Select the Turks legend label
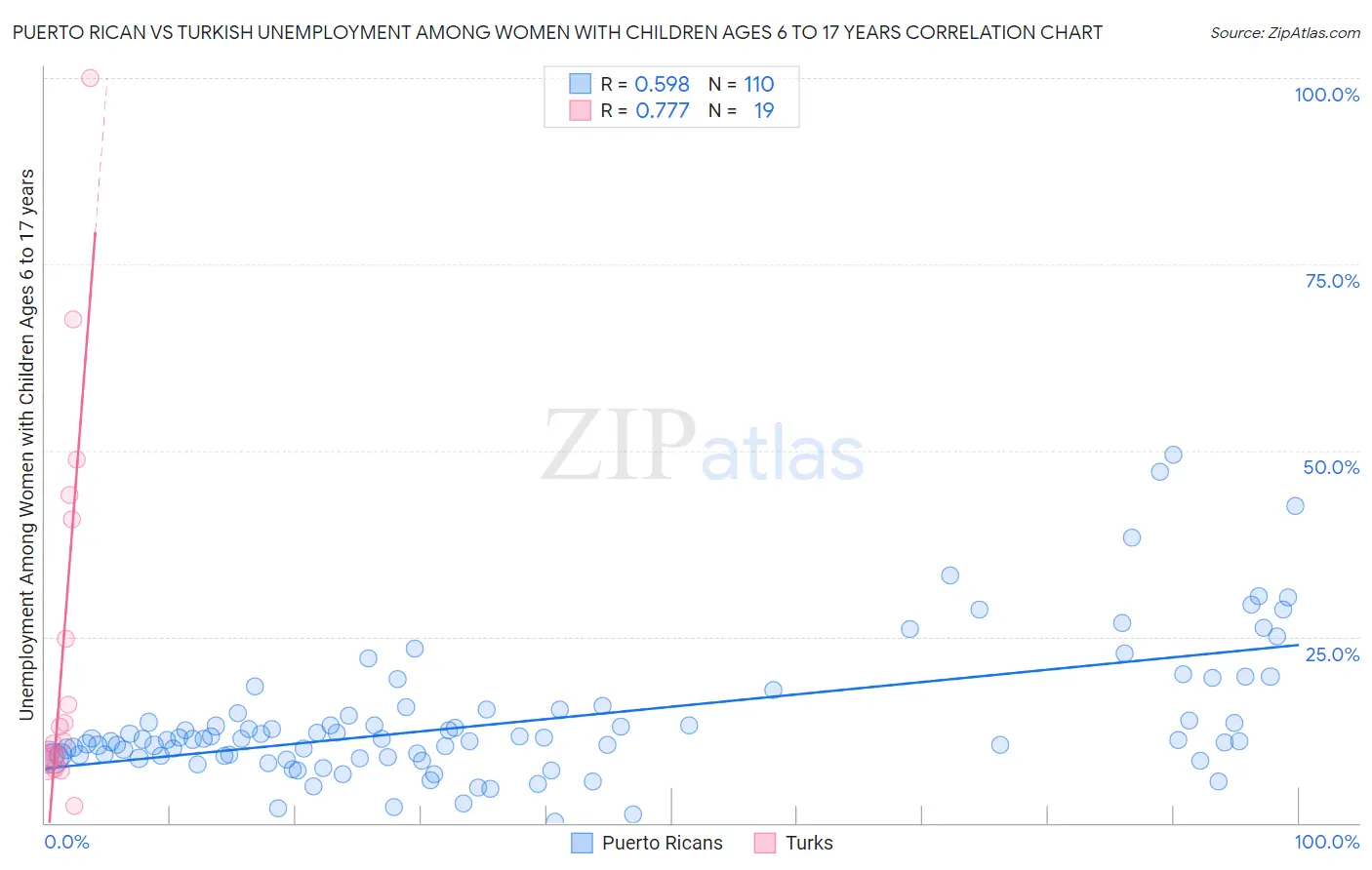 coord(809,843)
